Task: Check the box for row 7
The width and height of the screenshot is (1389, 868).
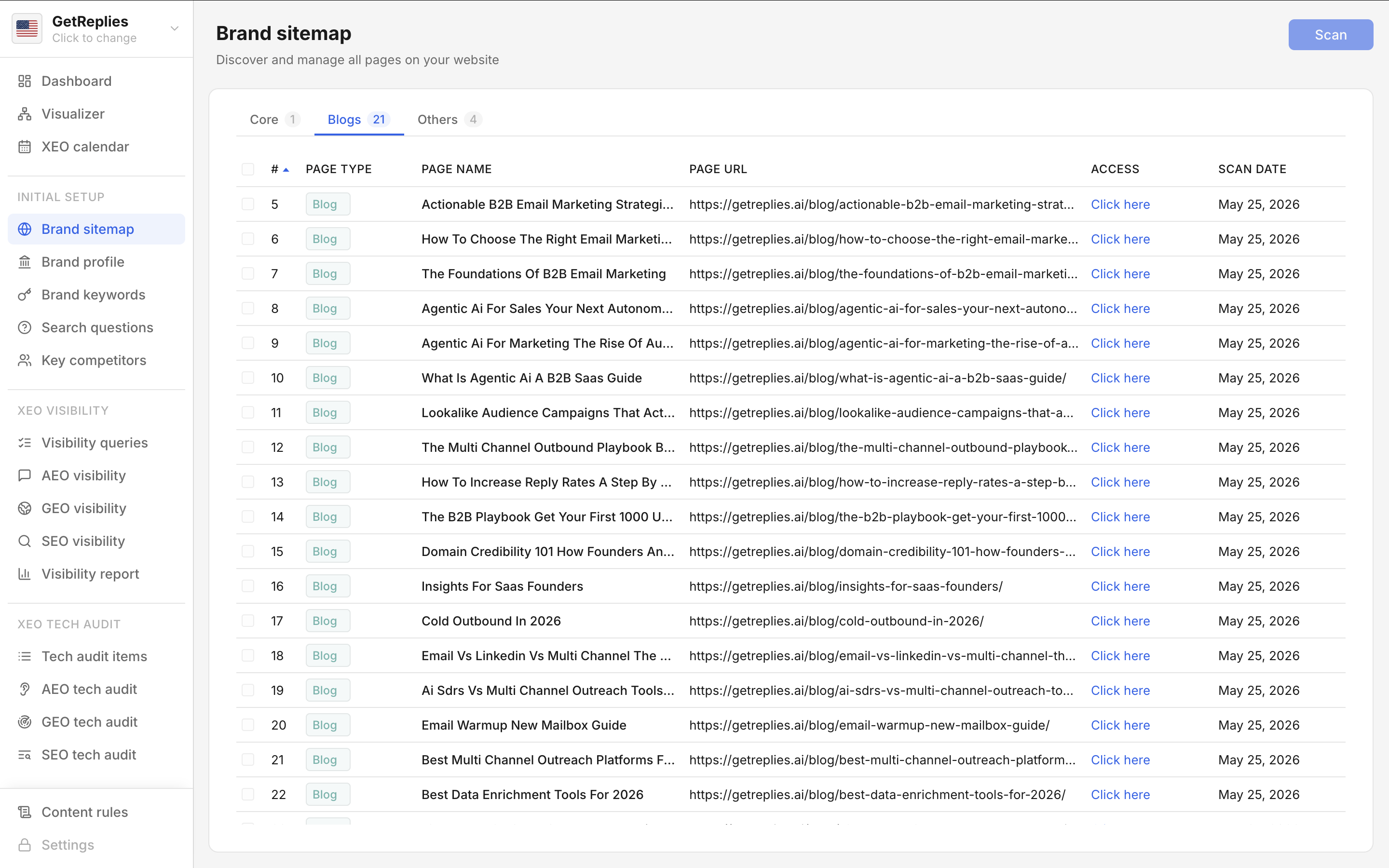Action: [x=248, y=273]
